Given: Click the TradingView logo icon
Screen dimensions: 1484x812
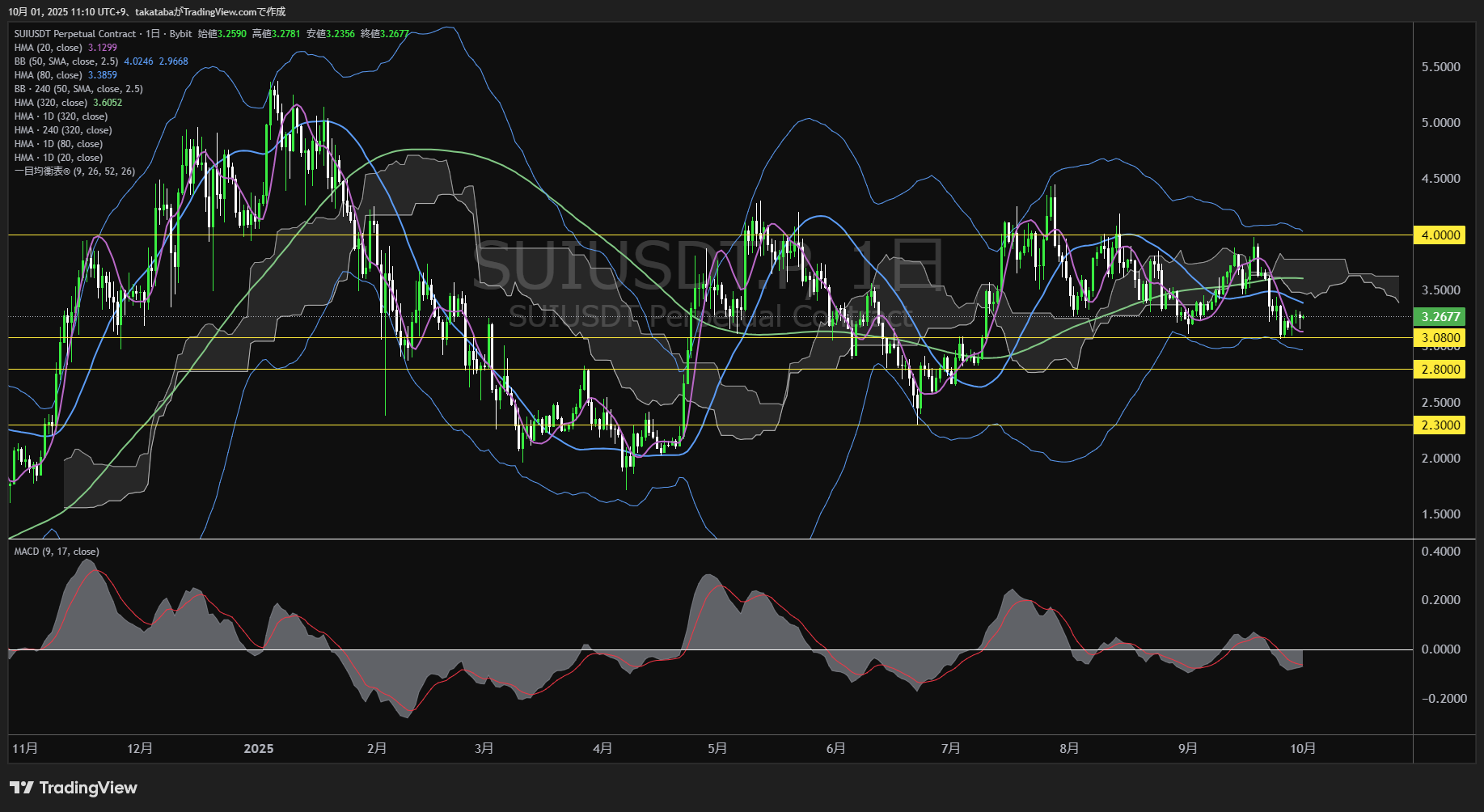Looking at the screenshot, I should (x=22, y=788).
